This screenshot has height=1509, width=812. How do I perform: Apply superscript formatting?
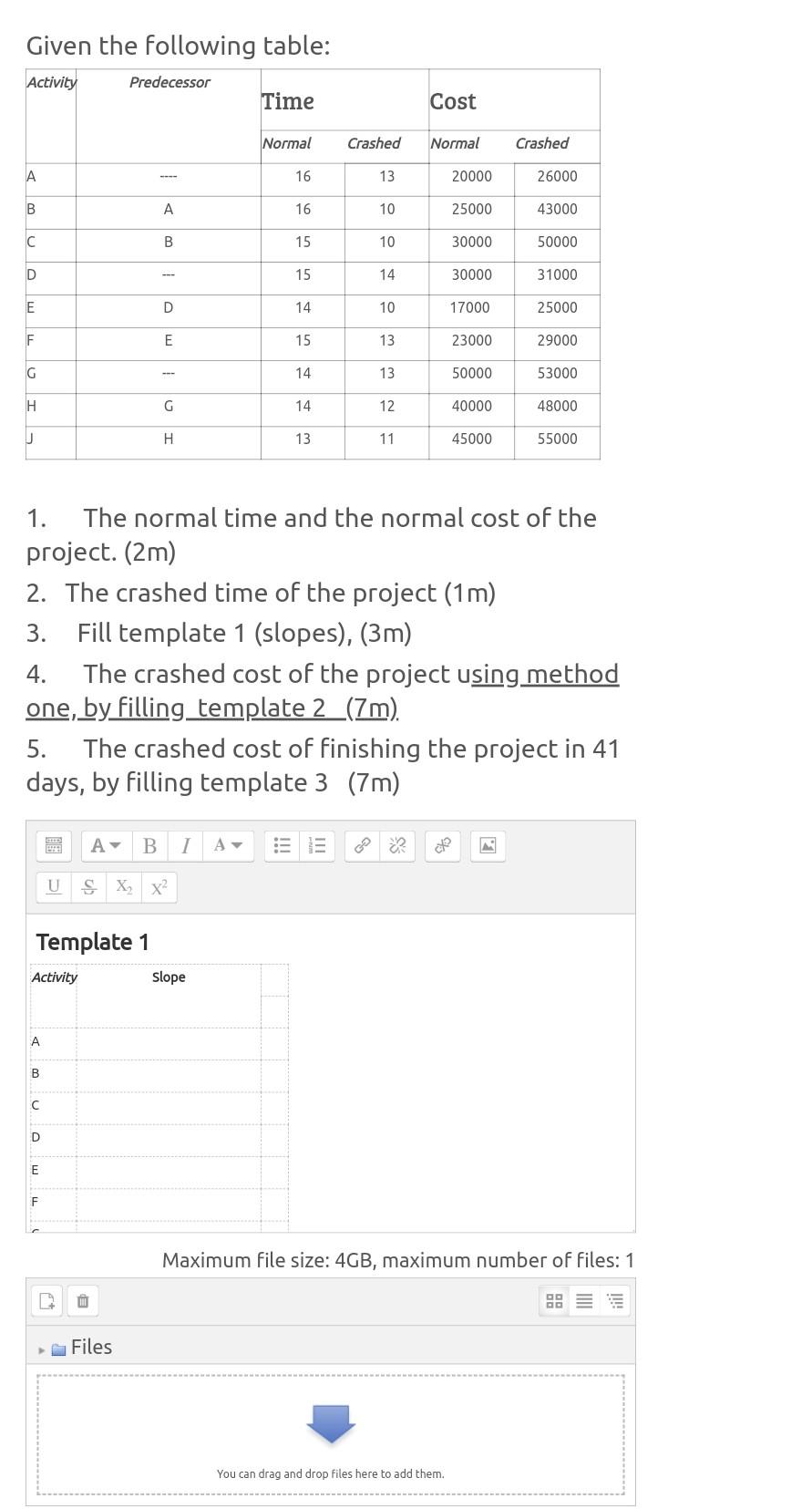tap(158, 886)
